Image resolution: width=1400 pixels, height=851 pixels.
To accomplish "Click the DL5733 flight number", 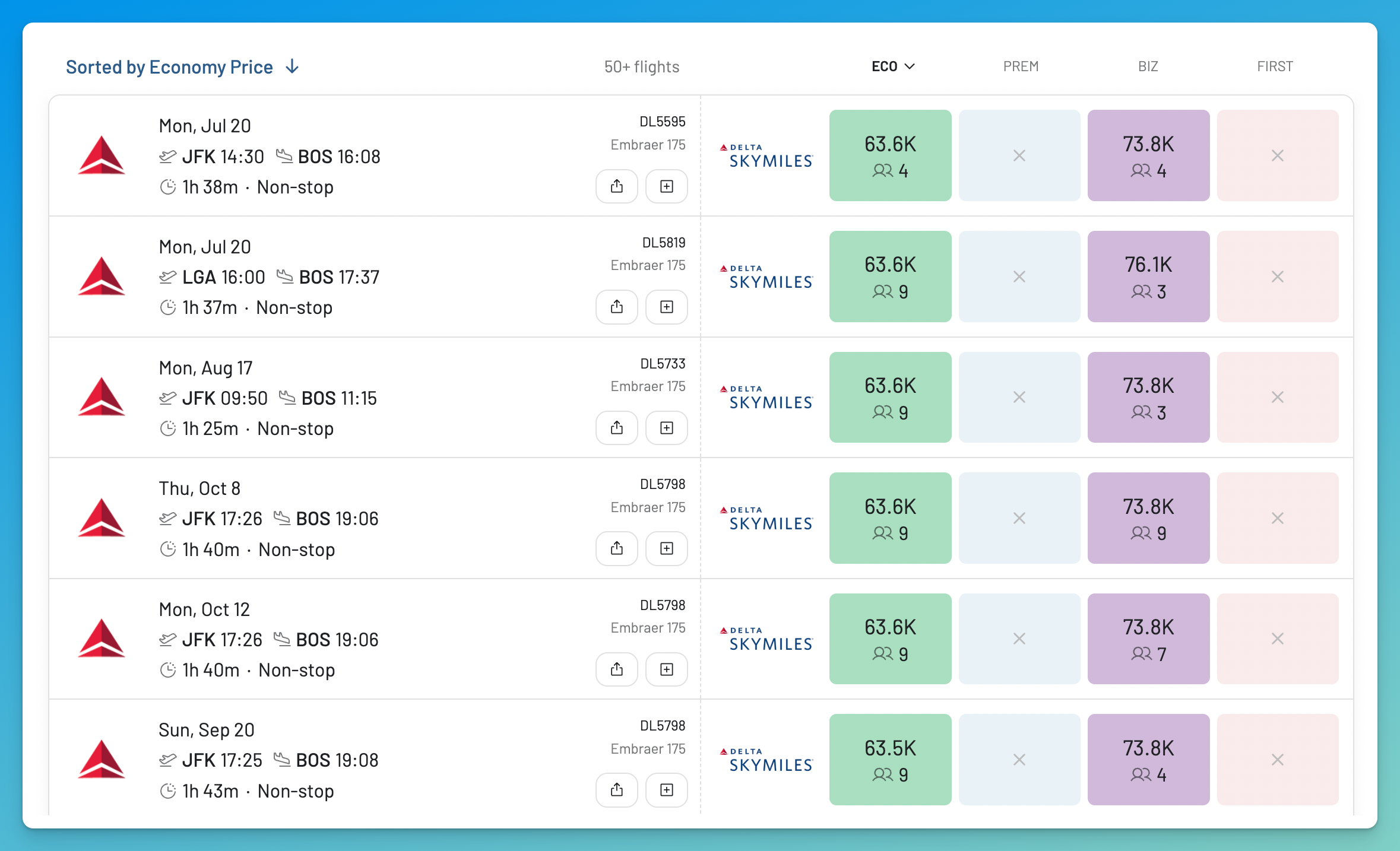I will pyautogui.click(x=663, y=364).
